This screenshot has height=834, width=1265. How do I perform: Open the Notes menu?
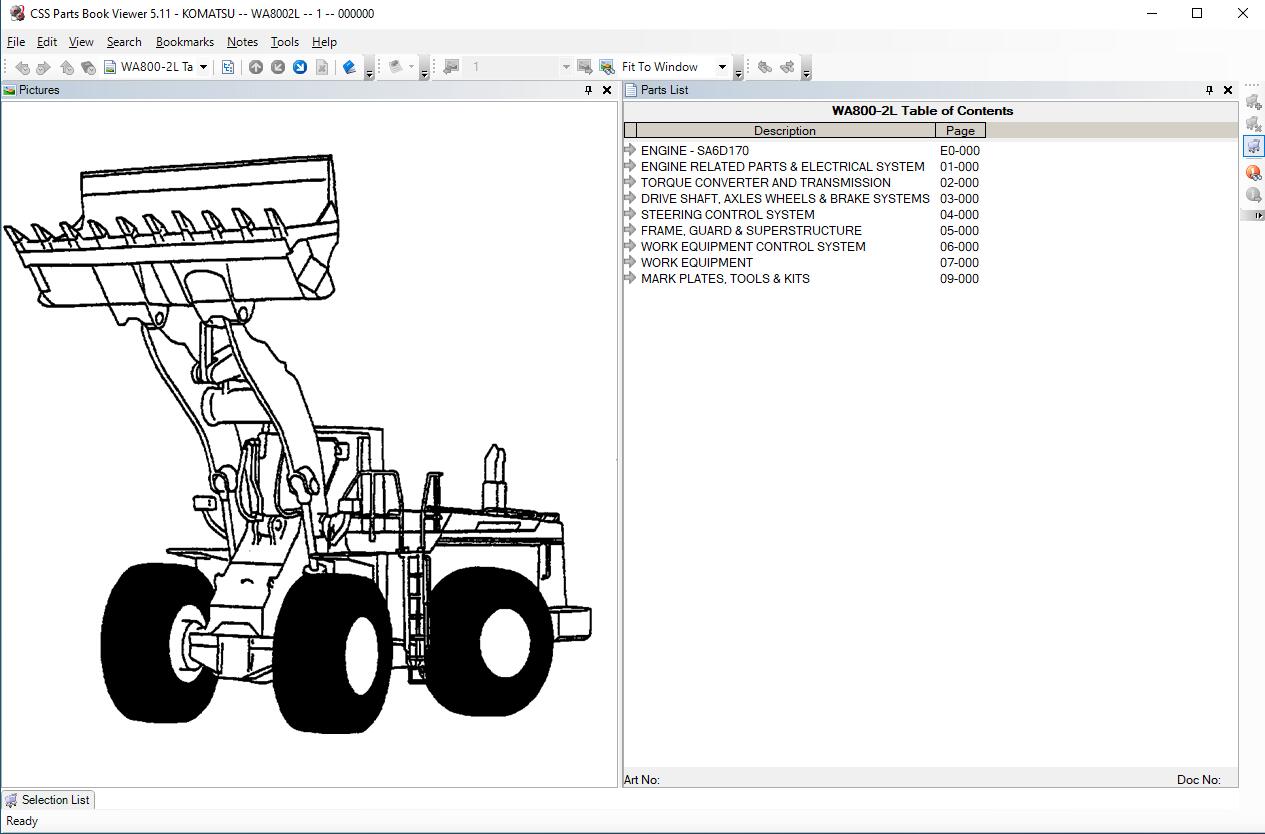tap(242, 42)
